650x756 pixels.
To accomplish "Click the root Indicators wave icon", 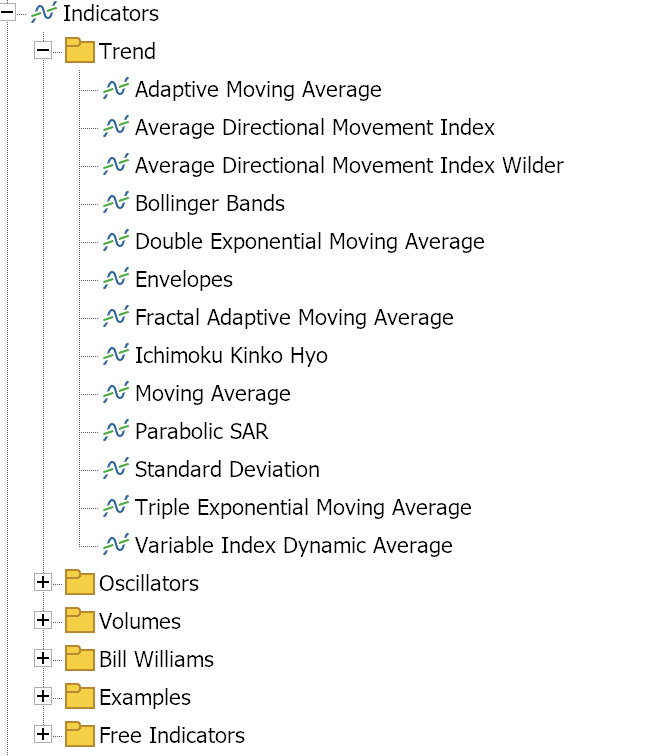I will click(x=44, y=14).
